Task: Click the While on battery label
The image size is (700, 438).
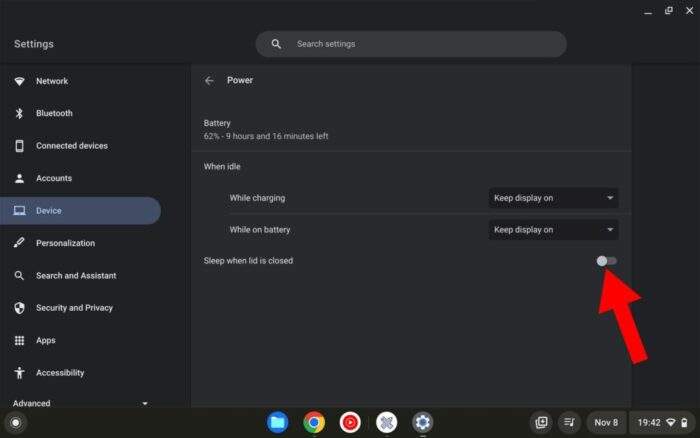Action: coord(260,230)
